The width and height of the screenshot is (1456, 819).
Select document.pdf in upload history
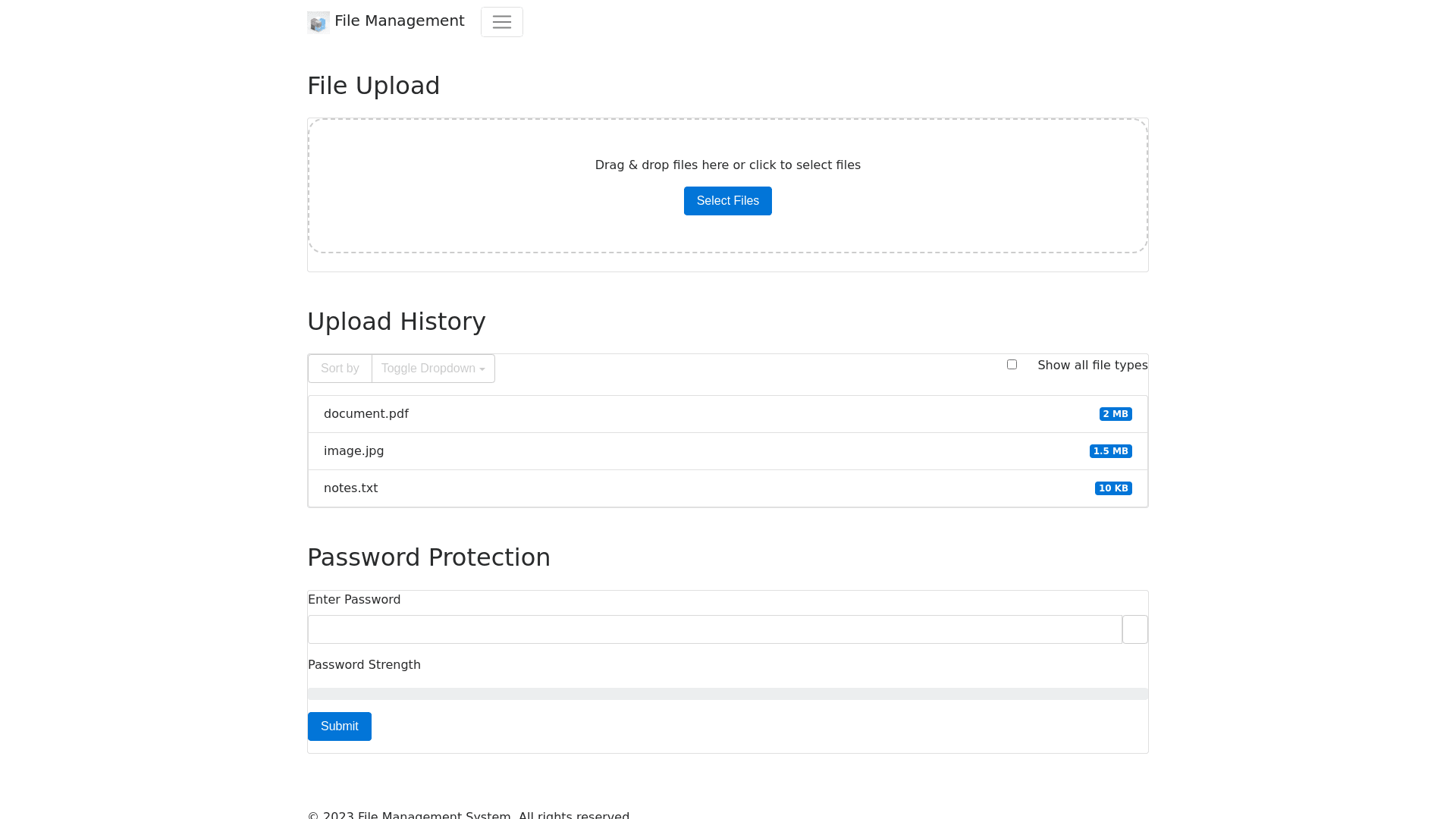click(x=366, y=414)
